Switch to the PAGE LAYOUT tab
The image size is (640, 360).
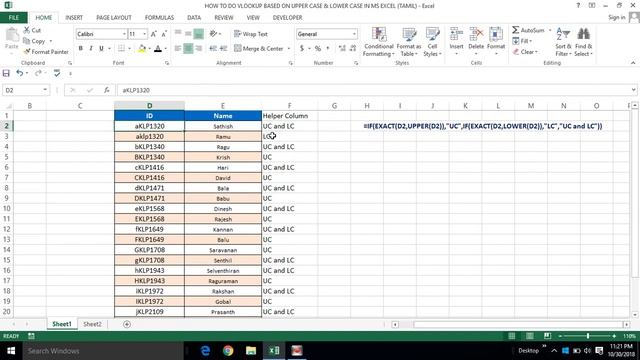tap(114, 18)
